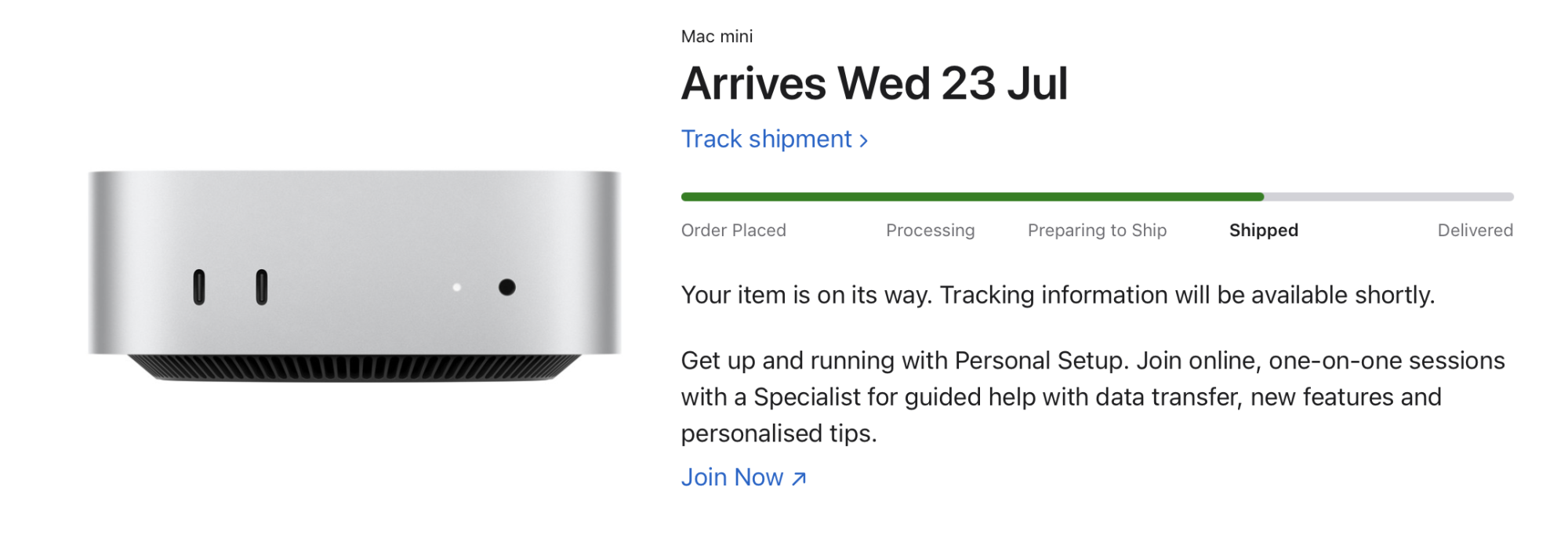Click the Join Now link
This screenshot has height=538, width=1568.
(x=733, y=477)
